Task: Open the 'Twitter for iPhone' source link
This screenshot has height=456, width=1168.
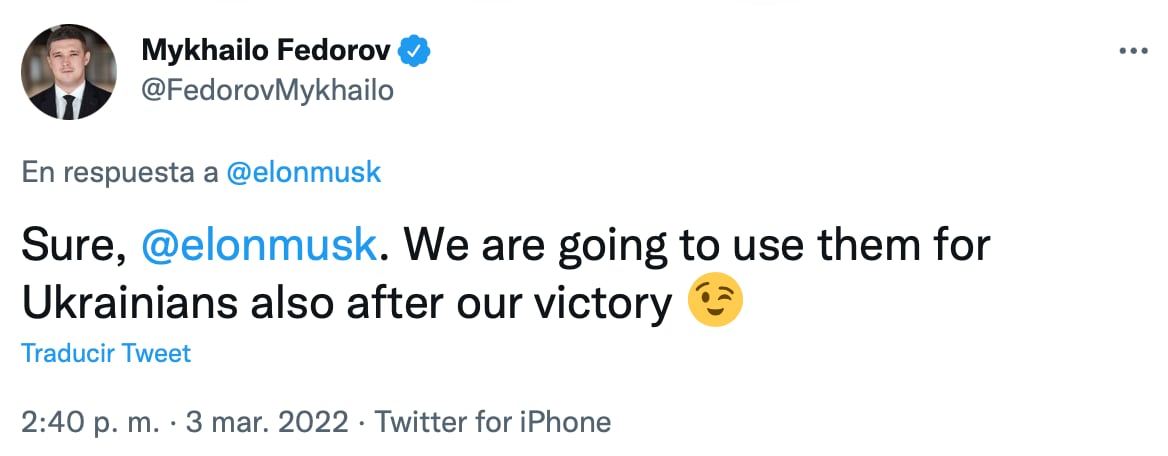Action: 492,422
